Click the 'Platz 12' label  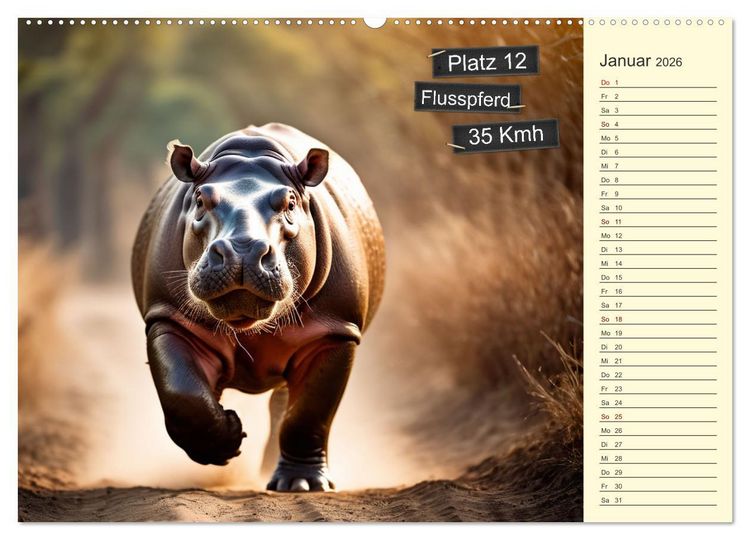485,62
